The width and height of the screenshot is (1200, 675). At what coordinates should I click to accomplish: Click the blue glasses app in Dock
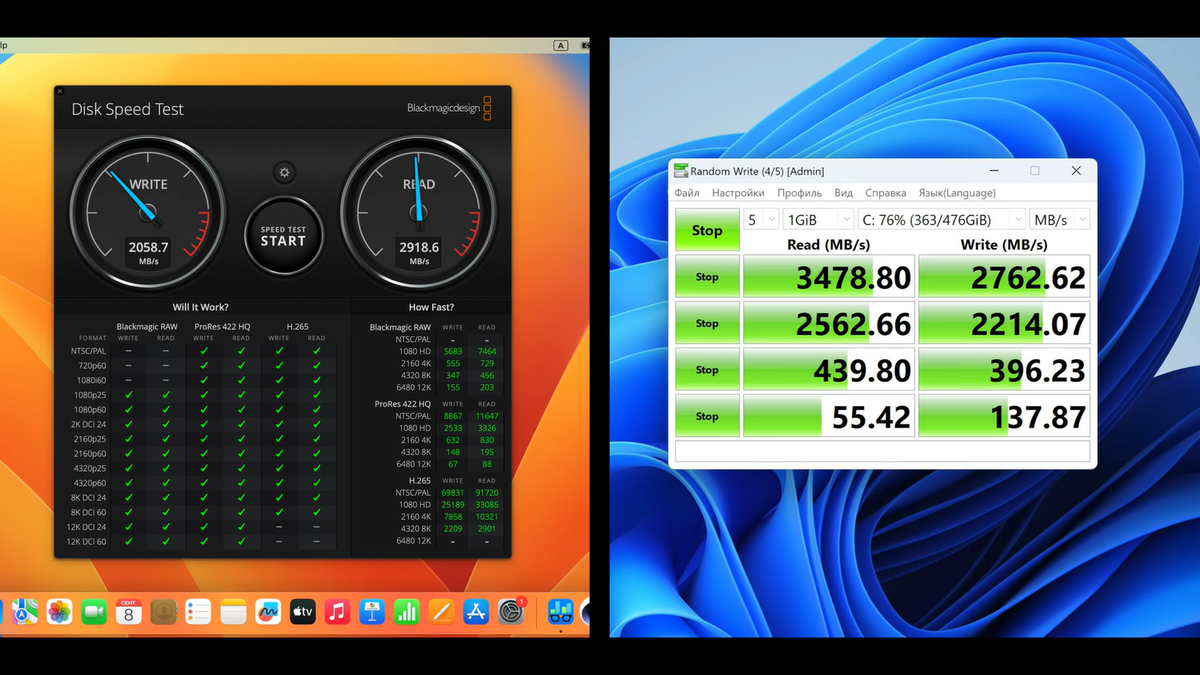click(x=560, y=611)
